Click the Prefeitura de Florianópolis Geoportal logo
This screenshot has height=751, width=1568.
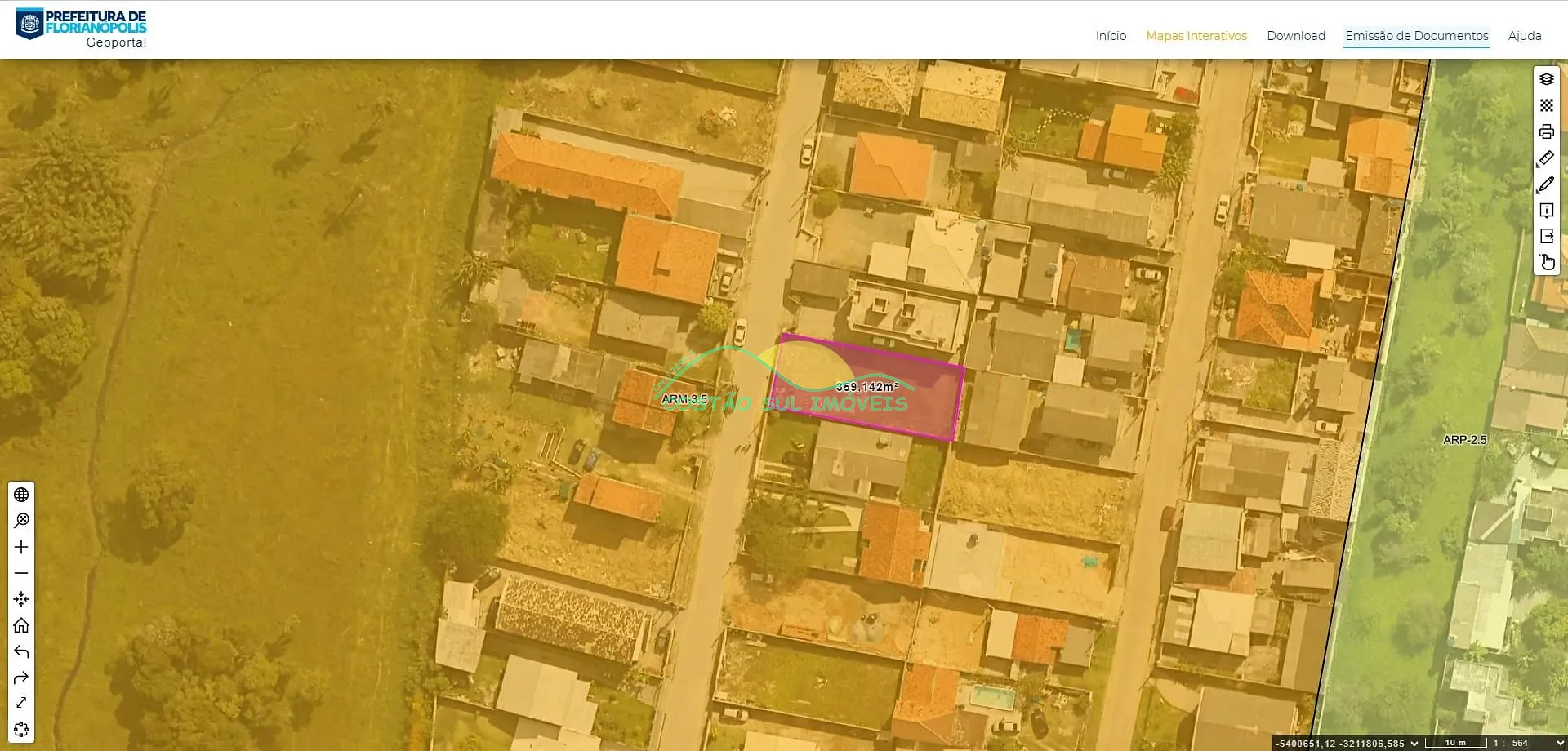coord(82,28)
